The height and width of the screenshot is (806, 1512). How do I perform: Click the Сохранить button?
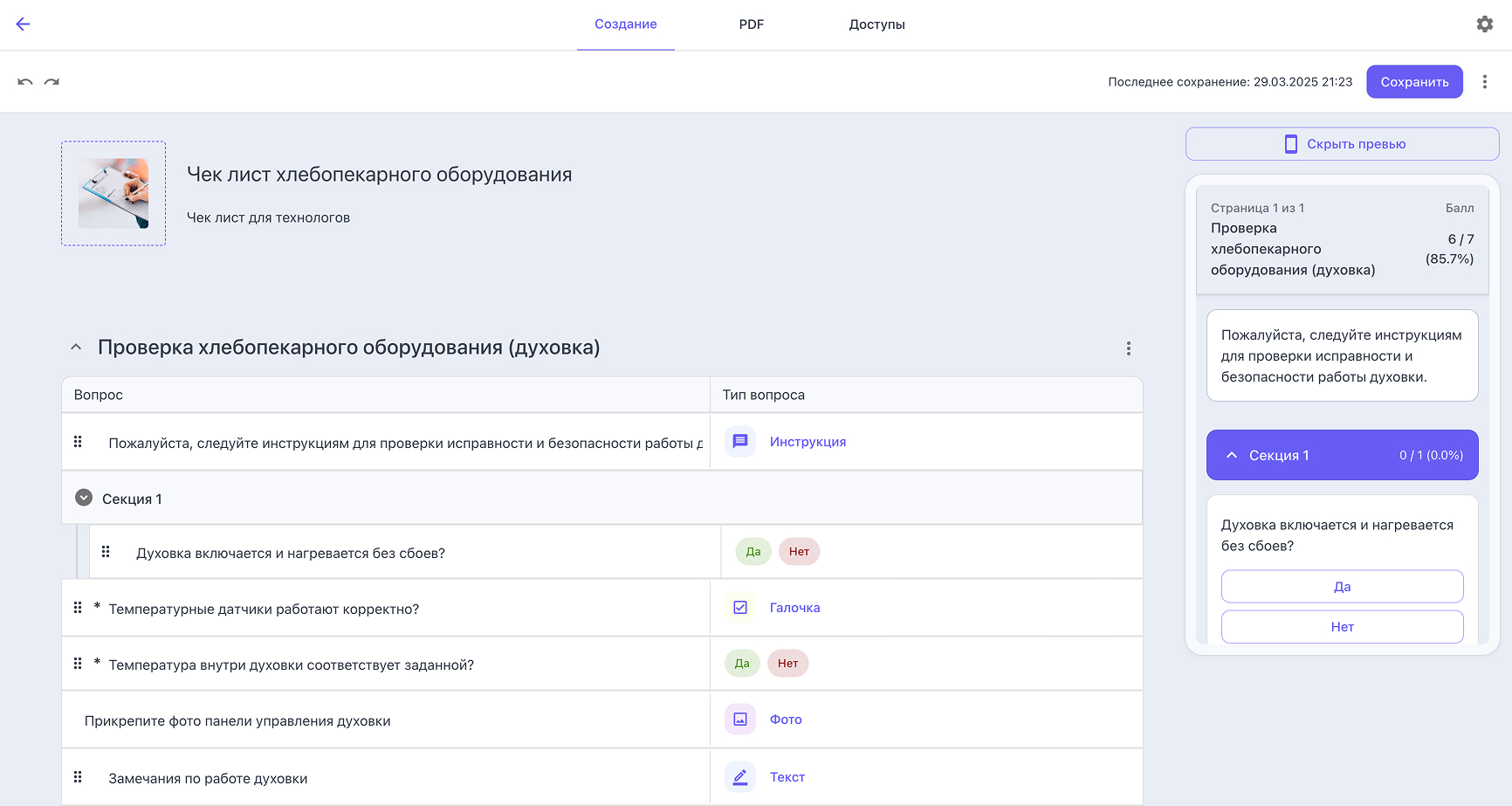click(1414, 81)
